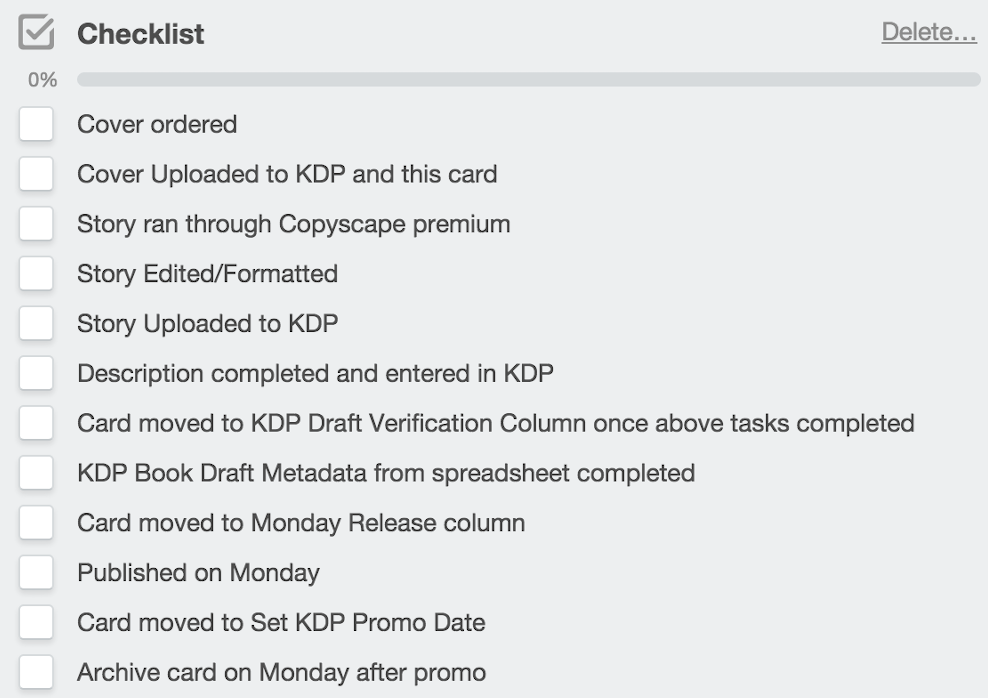Click the checklist progress bar
This screenshot has height=698, width=988.
[529, 79]
